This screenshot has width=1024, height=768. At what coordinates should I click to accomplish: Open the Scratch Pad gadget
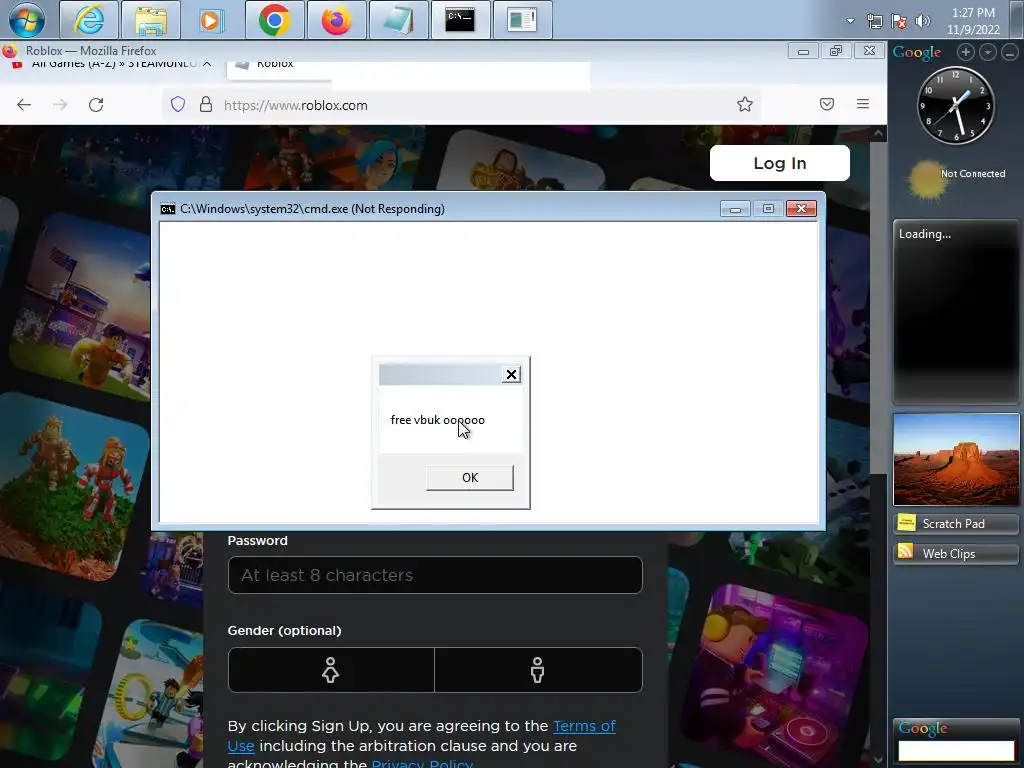(956, 523)
